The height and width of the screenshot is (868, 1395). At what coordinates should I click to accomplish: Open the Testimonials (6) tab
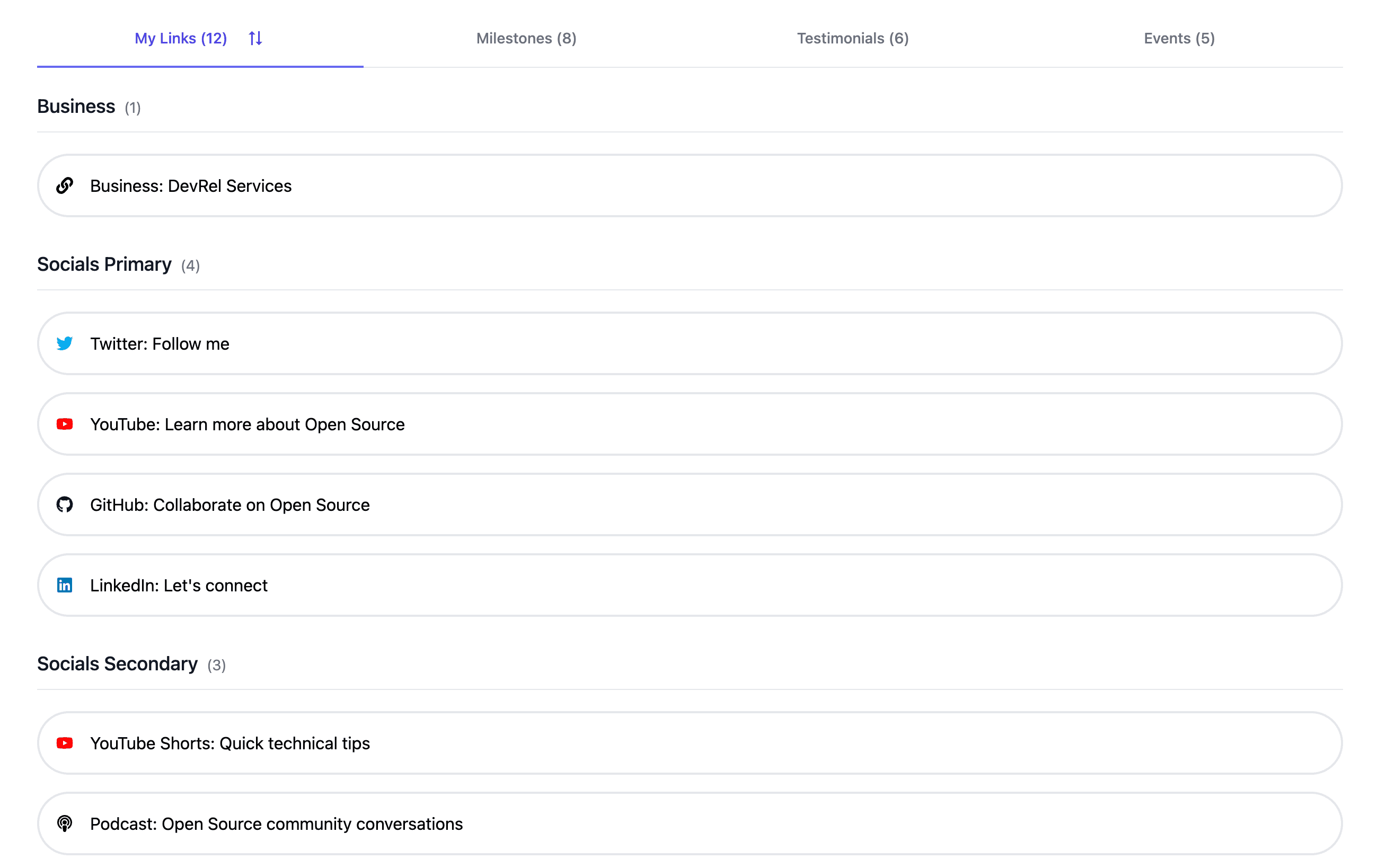point(853,39)
